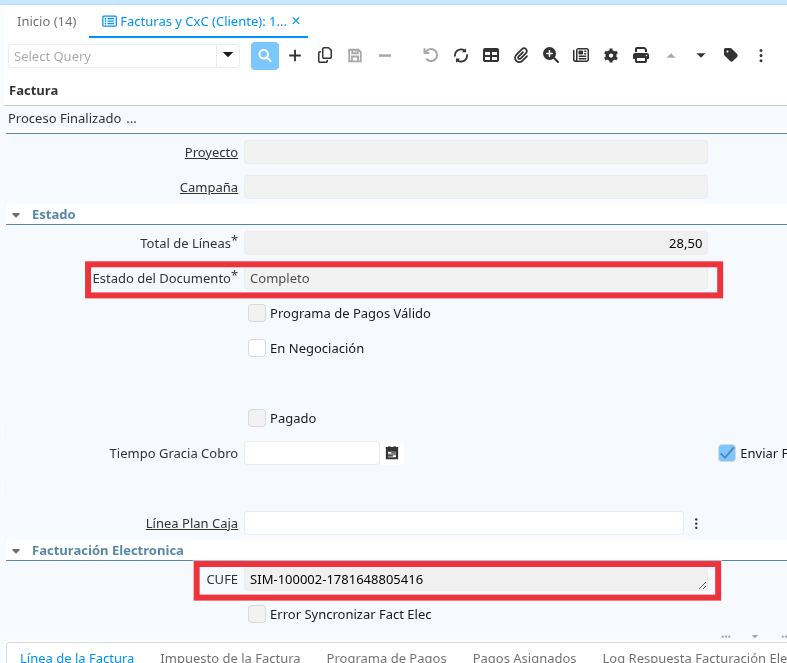787x663 pixels.
Task: Open the detail tabs dropdown arrow
Action: [x=755, y=636]
